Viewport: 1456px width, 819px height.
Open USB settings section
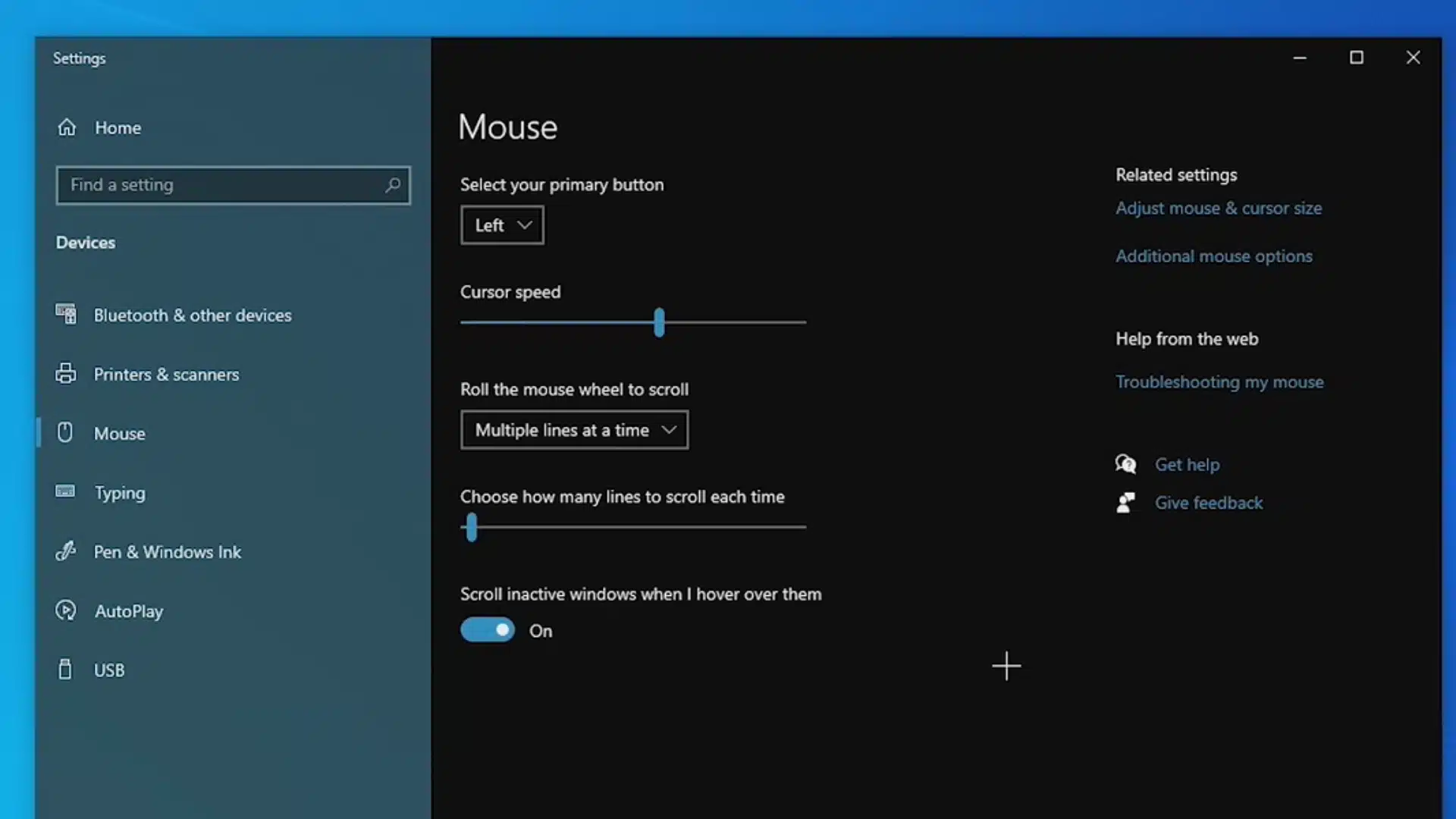coord(109,670)
